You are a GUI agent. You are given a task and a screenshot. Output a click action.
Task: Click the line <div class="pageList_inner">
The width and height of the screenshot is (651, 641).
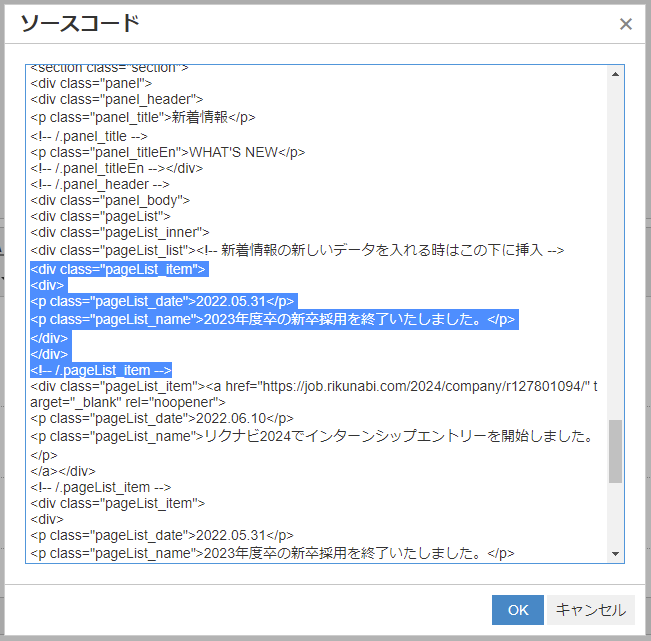(120, 232)
